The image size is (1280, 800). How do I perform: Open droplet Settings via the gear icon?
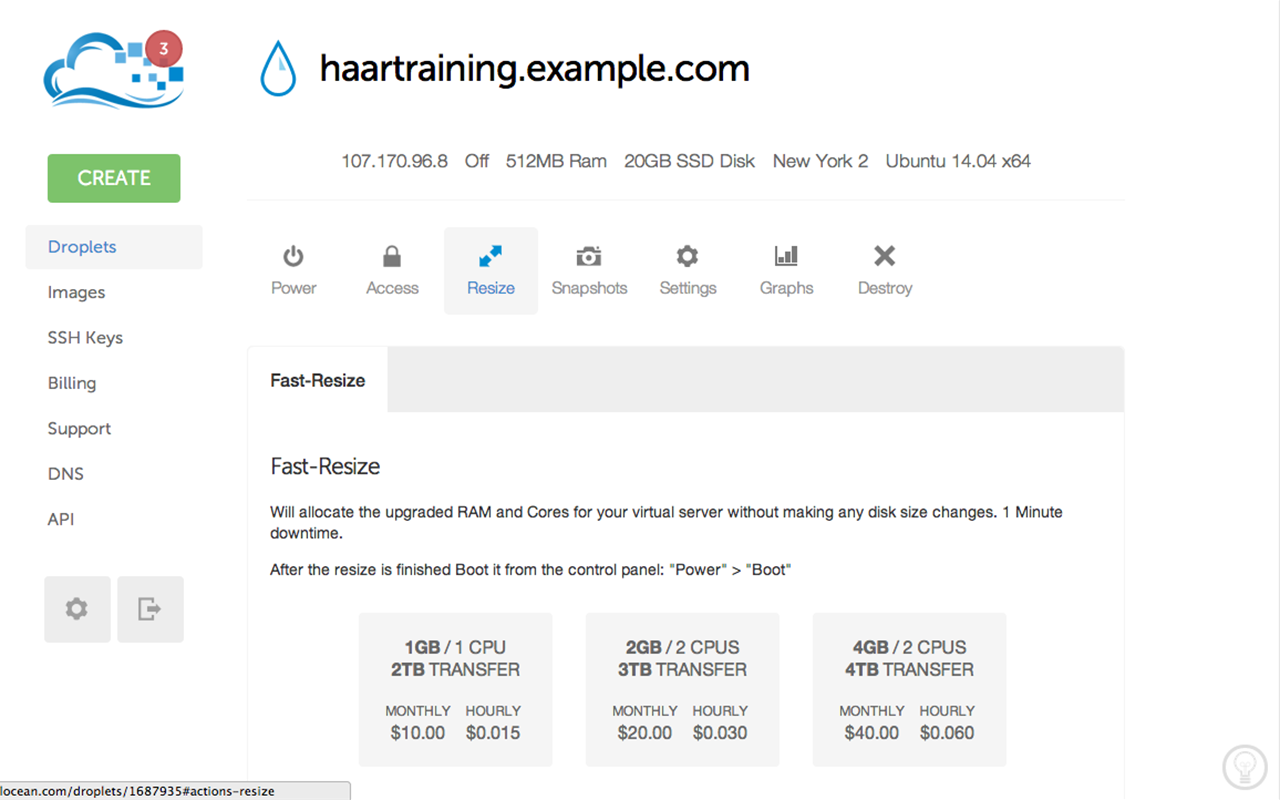point(687,268)
